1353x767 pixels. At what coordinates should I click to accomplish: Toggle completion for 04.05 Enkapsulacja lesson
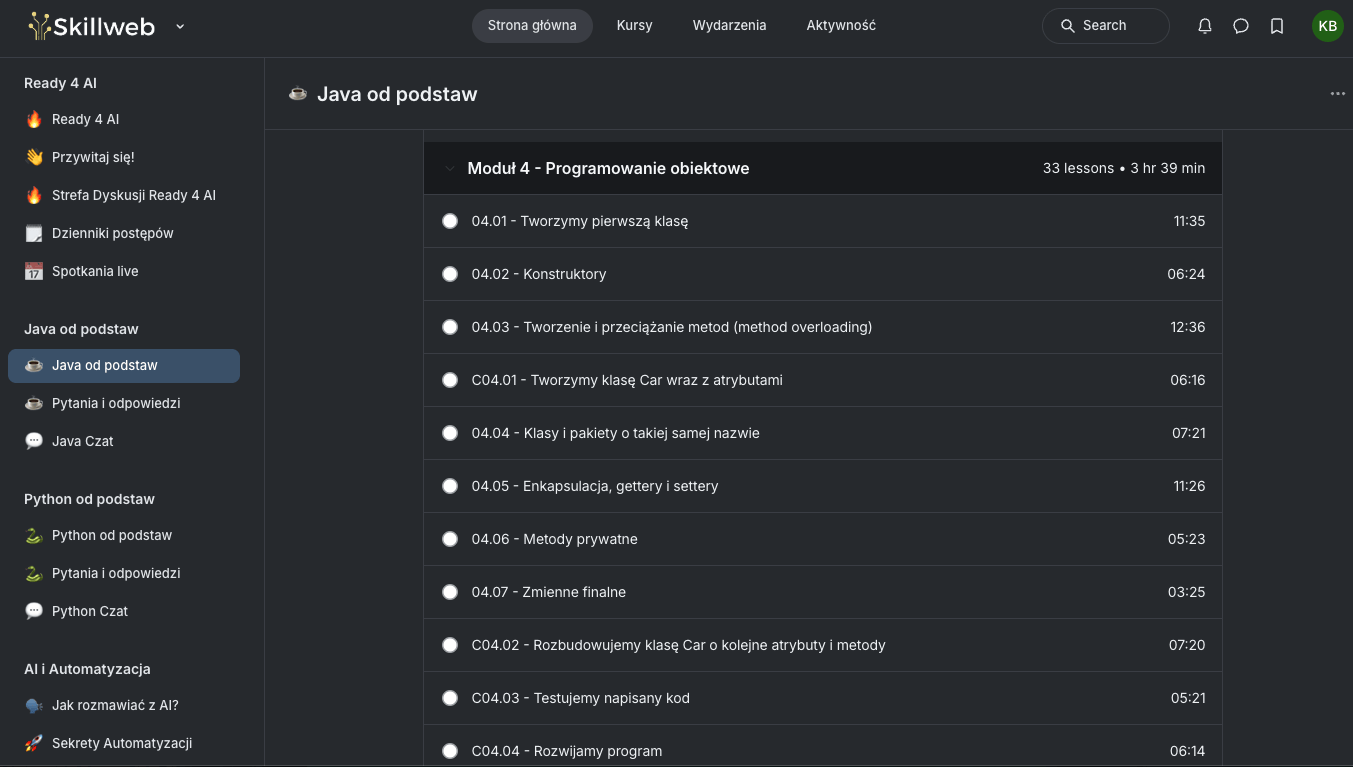pyautogui.click(x=450, y=486)
